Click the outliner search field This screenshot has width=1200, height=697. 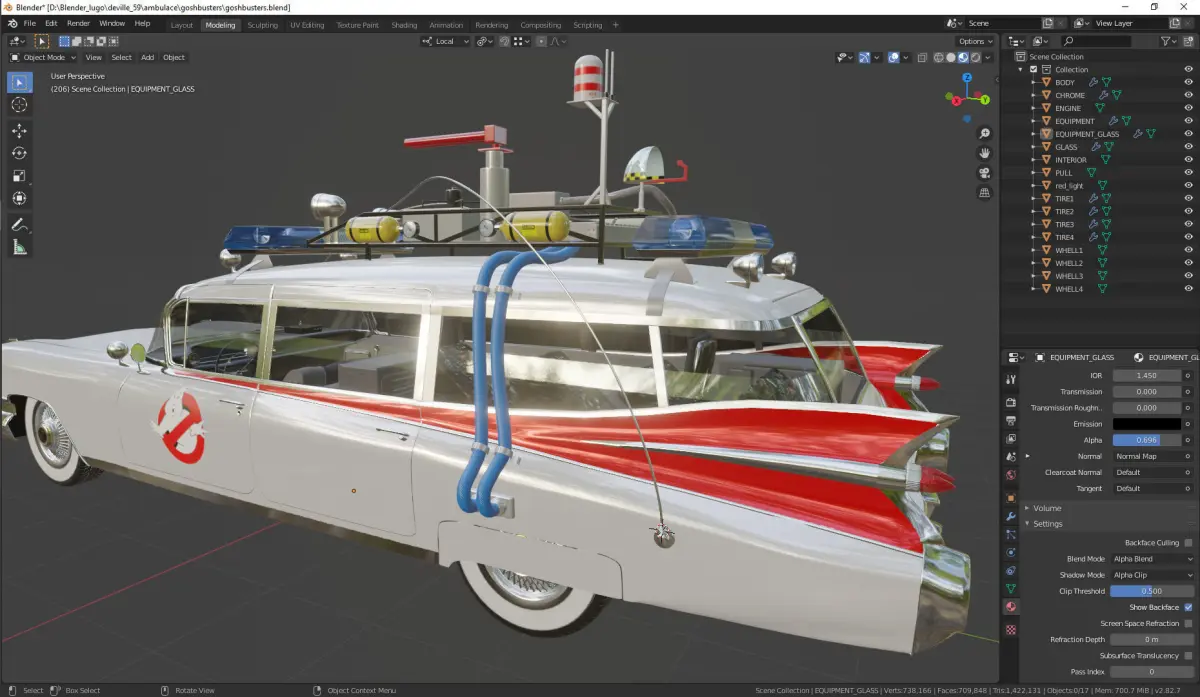pos(1095,41)
